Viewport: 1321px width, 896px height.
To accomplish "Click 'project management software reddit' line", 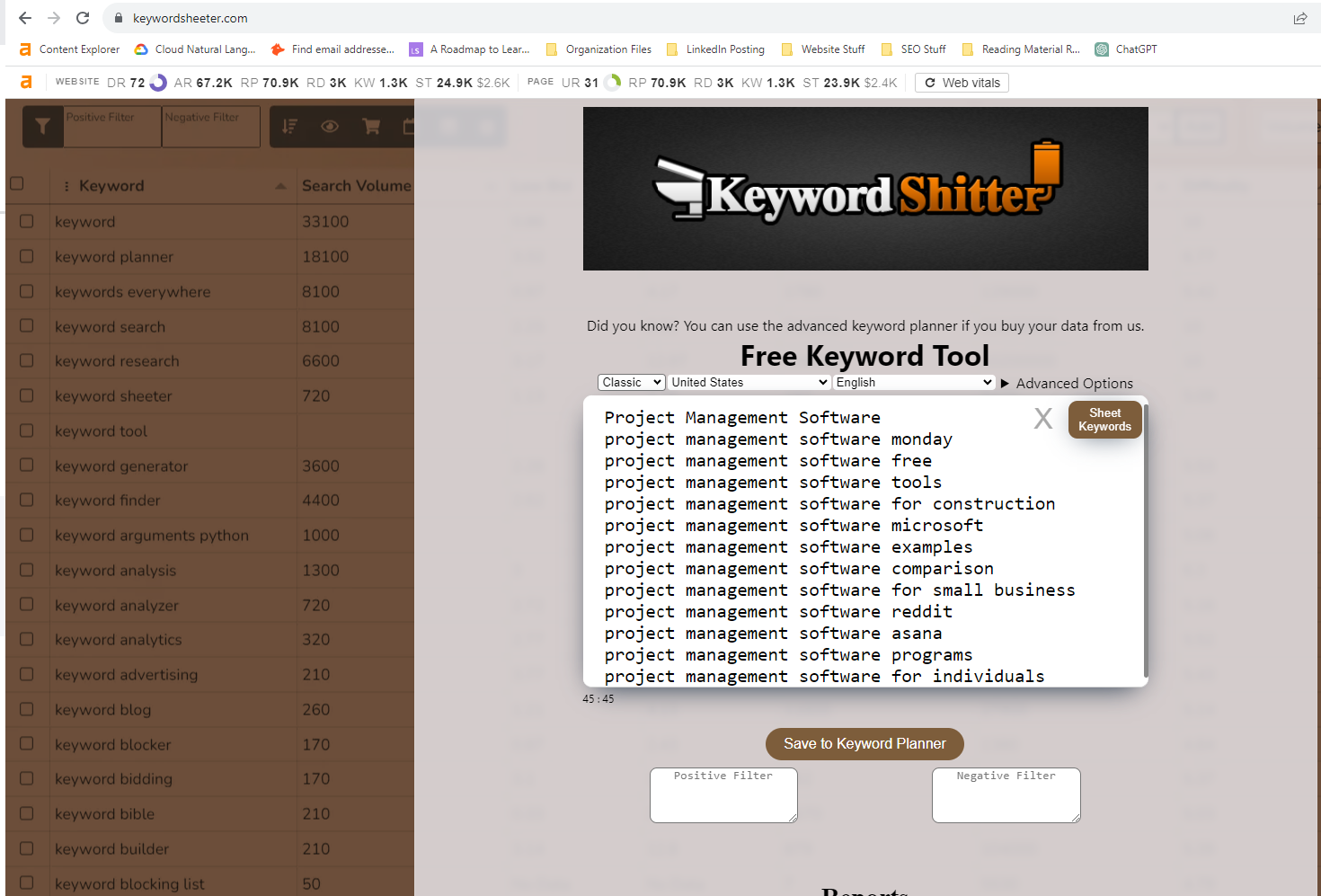I will click(778, 612).
